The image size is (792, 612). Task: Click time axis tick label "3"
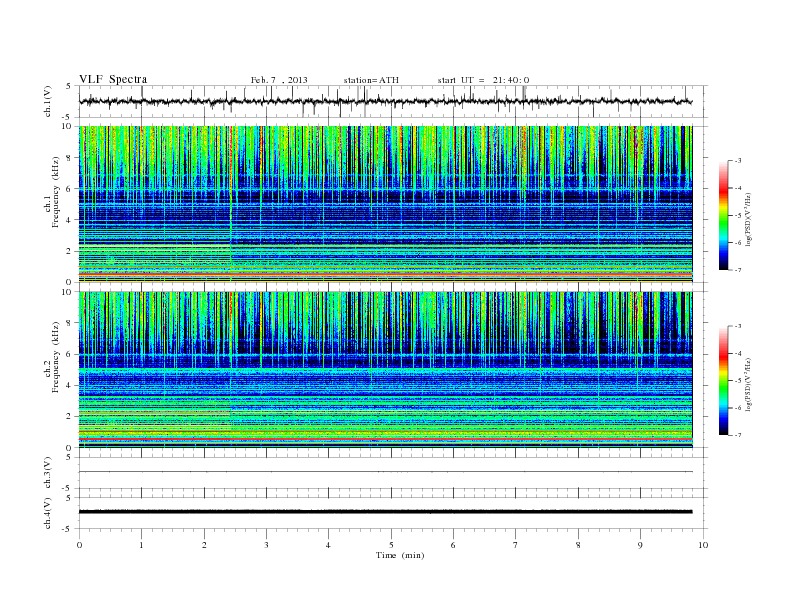[x=267, y=545]
